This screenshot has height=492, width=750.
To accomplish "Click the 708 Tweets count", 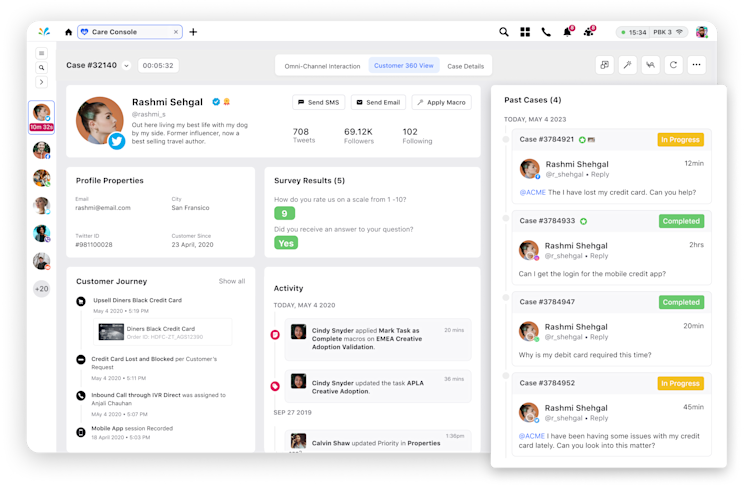I will (x=303, y=135).
